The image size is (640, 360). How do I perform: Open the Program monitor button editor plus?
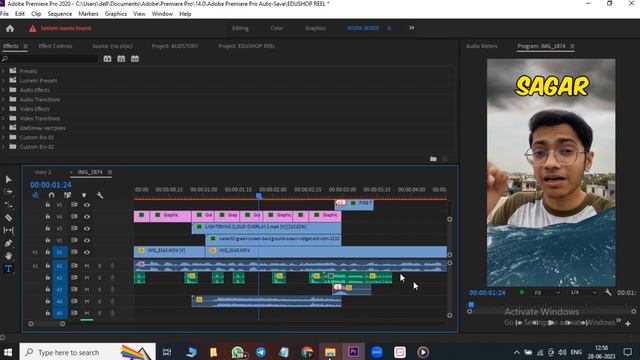tap(628, 323)
